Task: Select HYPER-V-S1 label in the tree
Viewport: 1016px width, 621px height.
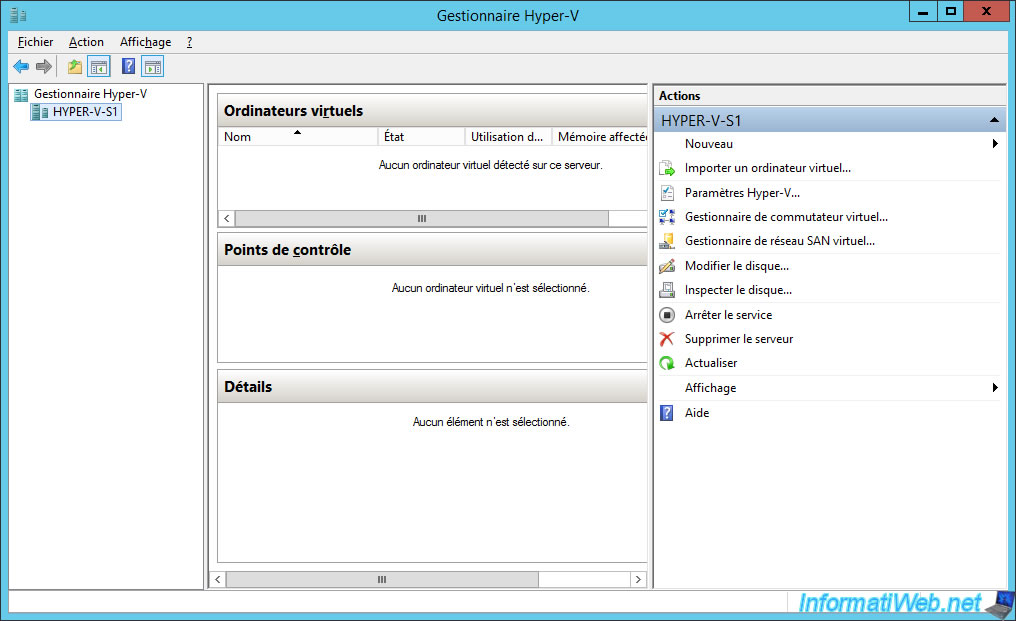Action: click(86, 112)
